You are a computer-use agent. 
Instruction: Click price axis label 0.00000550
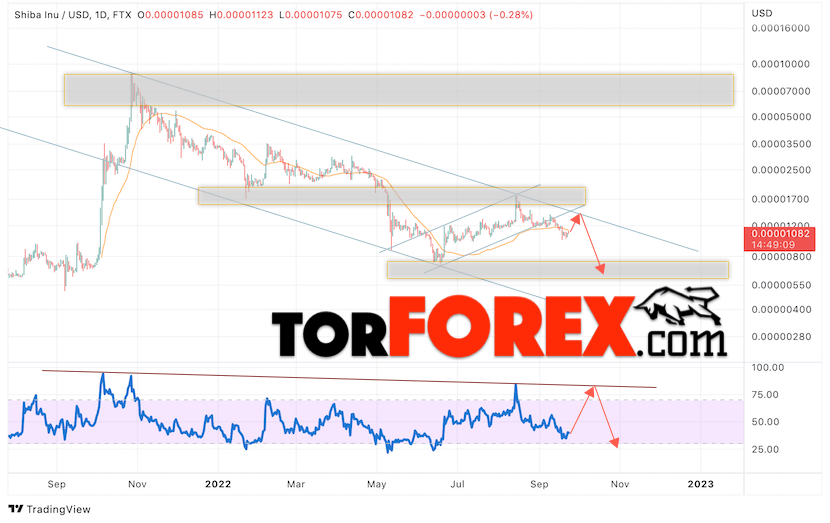[x=781, y=285]
